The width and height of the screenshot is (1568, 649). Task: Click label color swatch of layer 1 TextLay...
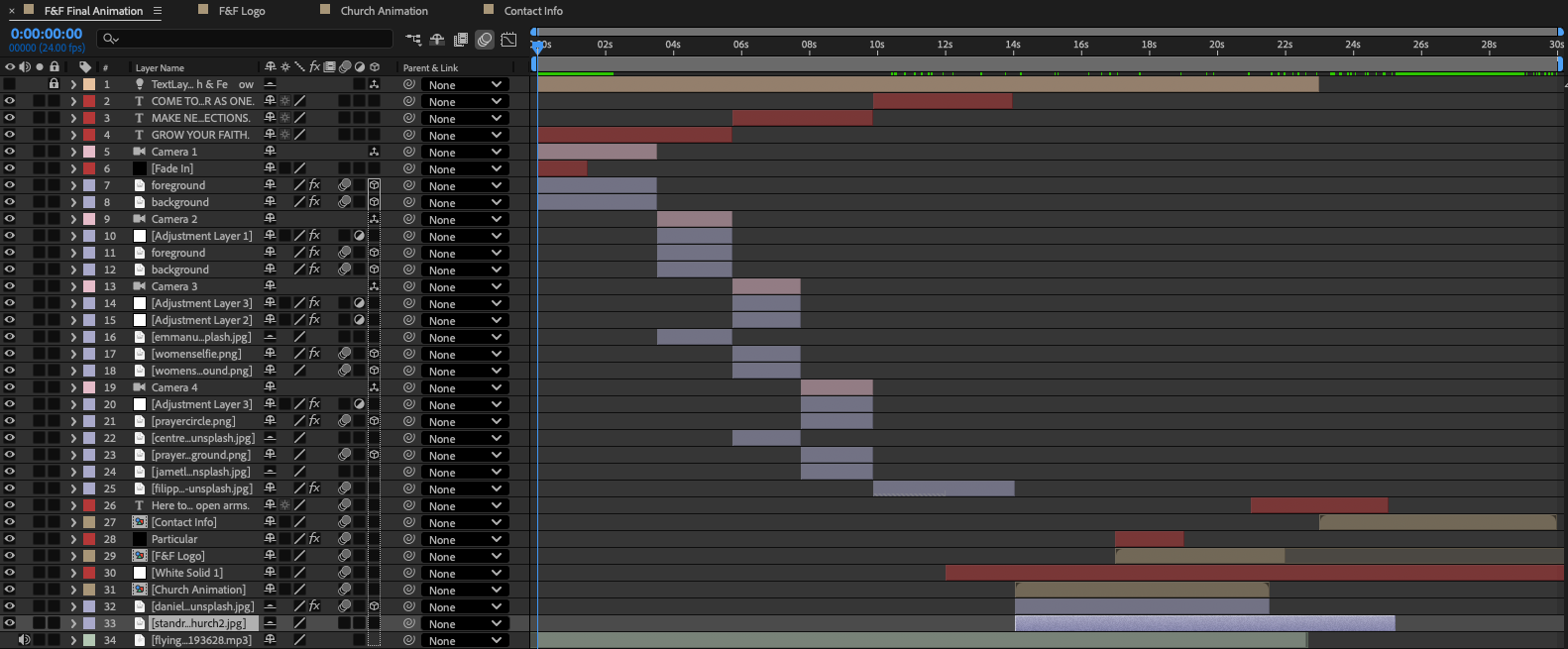[x=89, y=84]
